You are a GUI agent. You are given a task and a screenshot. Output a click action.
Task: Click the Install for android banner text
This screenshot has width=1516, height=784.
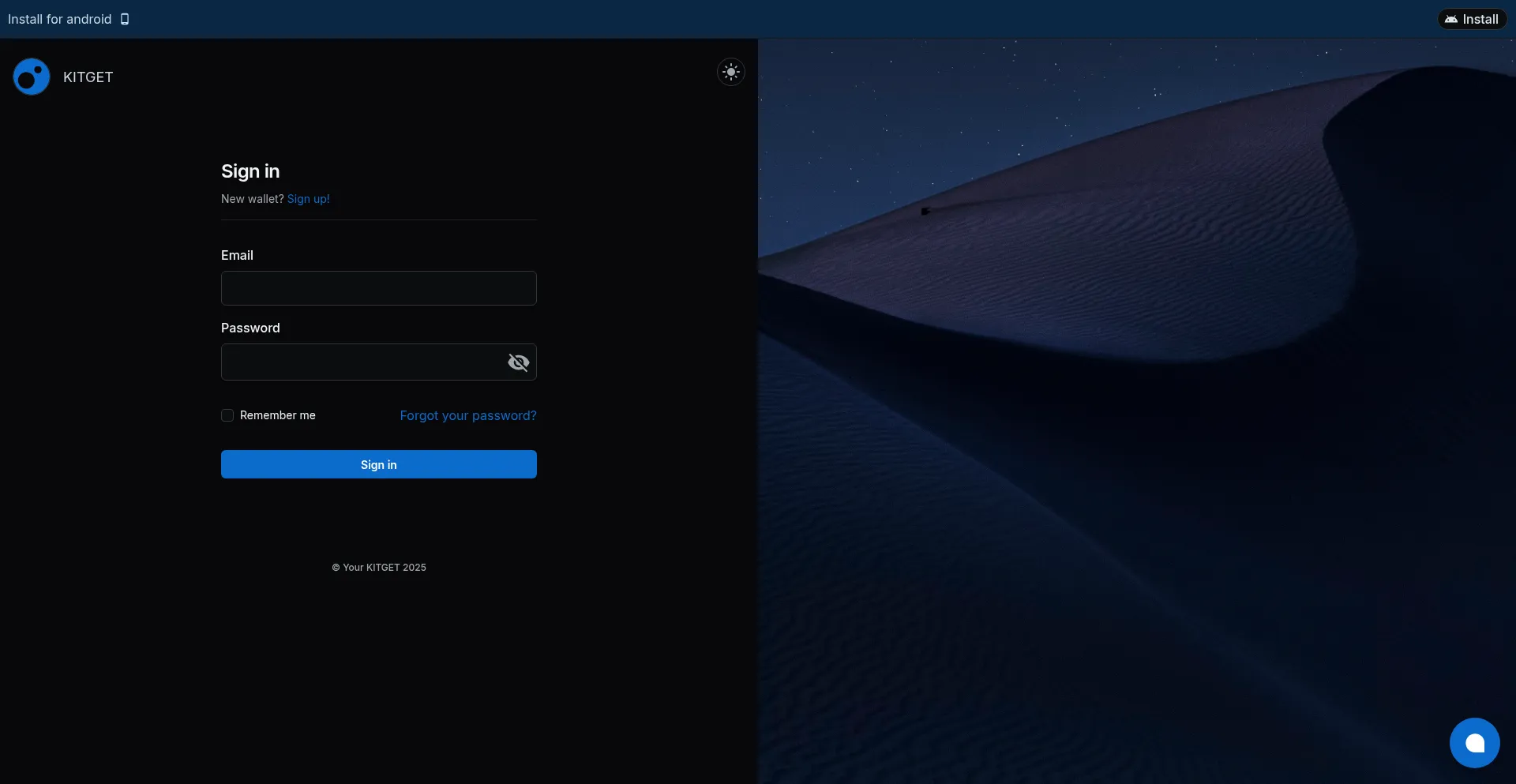point(60,19)
